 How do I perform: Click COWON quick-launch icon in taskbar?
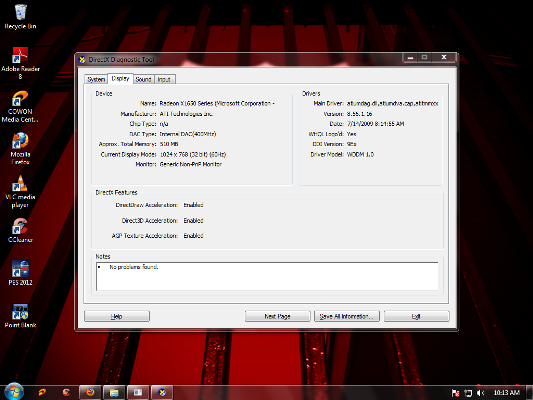pyautogui.click(x=42, y=392)
